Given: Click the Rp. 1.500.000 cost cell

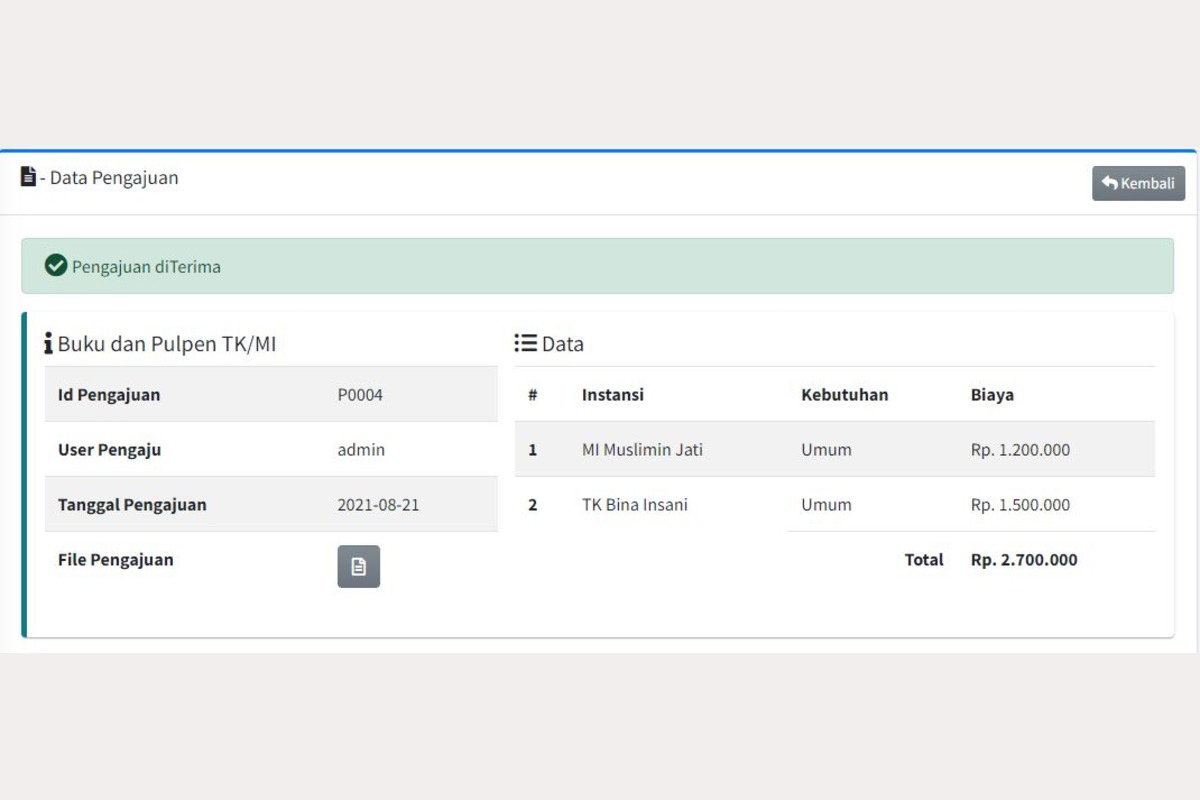Looking at the screenshot, I should pyautogui.click(x=1019, y=505).
